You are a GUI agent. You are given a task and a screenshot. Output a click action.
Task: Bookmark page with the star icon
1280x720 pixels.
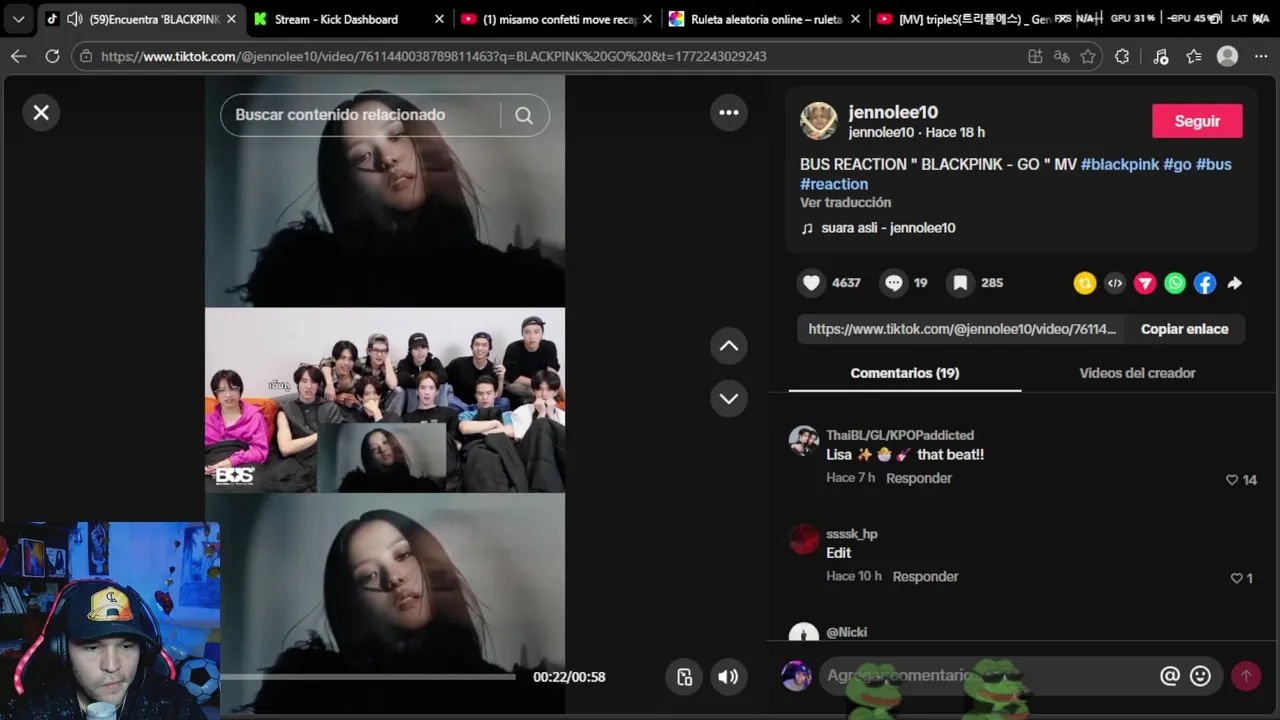1088,57
